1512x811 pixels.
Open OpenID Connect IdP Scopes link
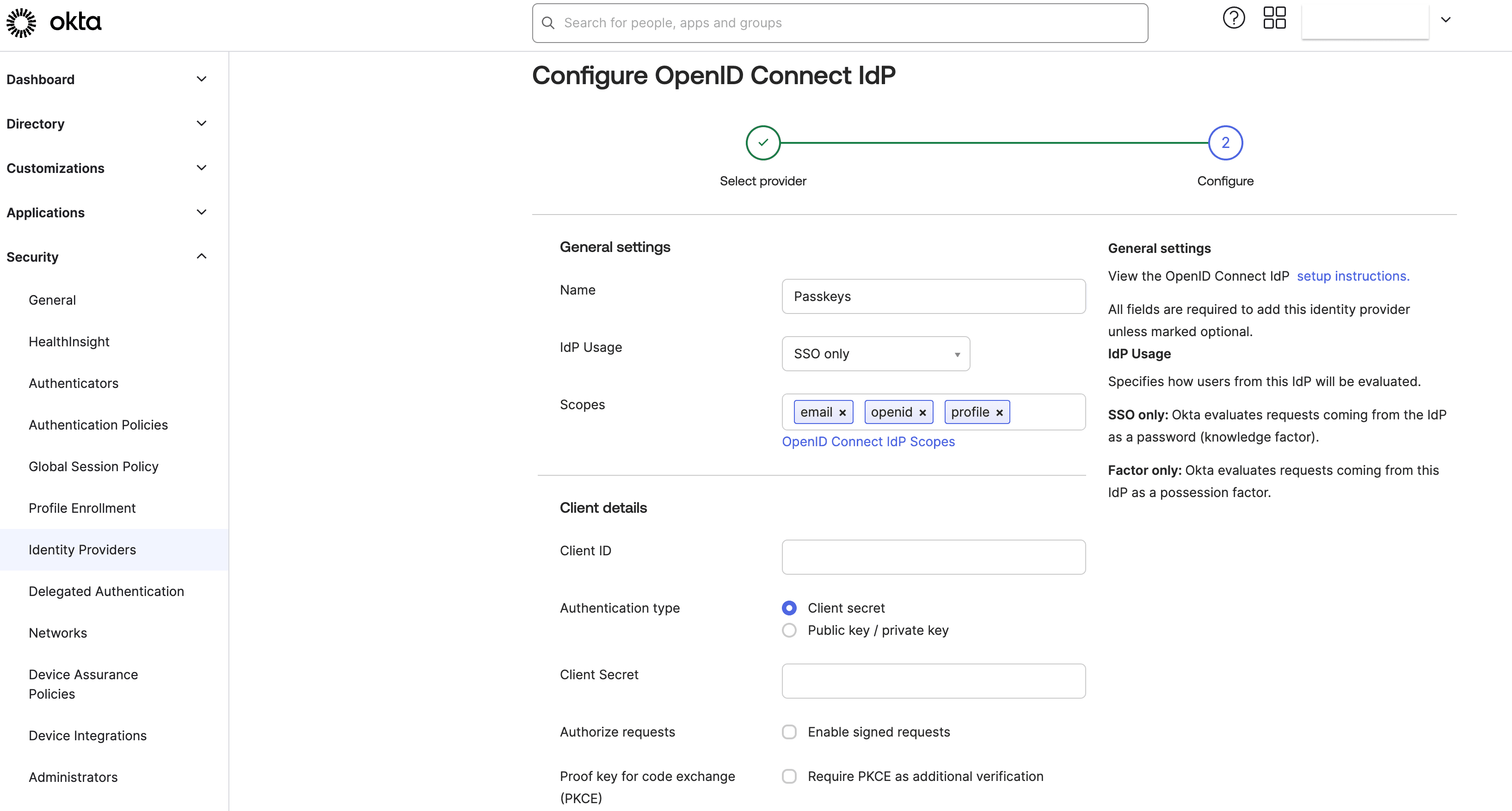click(868, 442)
